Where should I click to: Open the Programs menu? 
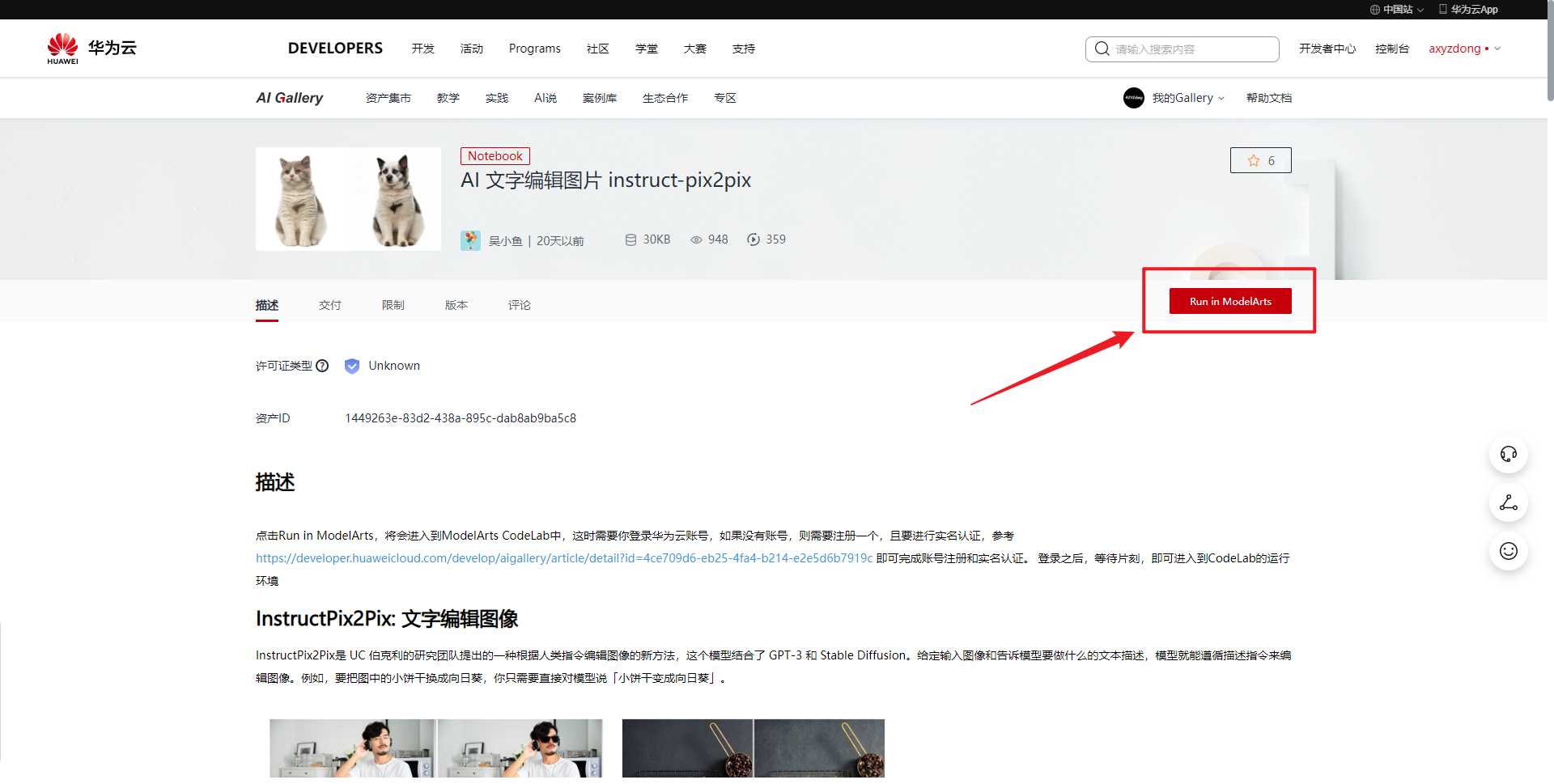(535, 49)
